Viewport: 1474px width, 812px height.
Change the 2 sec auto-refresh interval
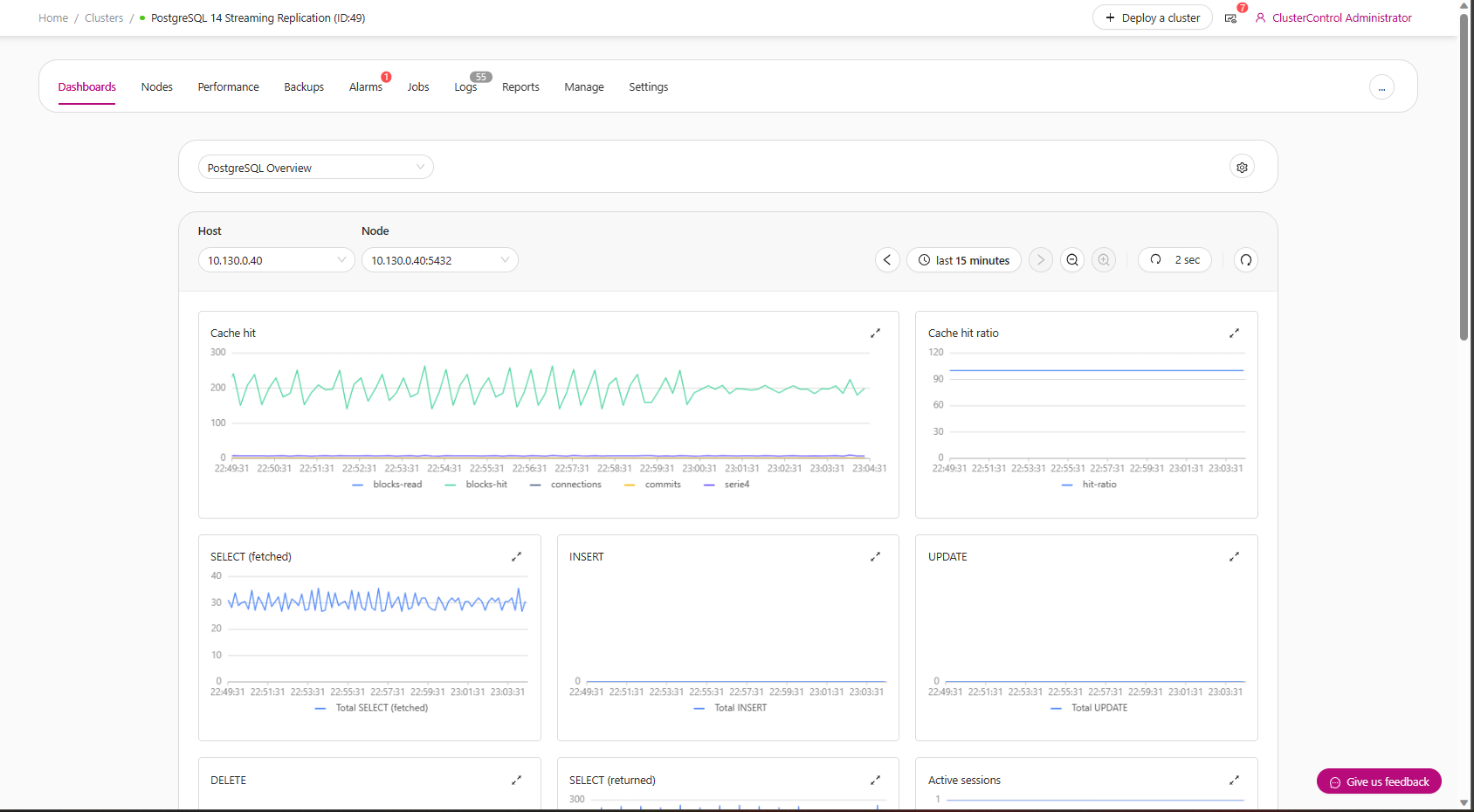tap(1174, 259)
